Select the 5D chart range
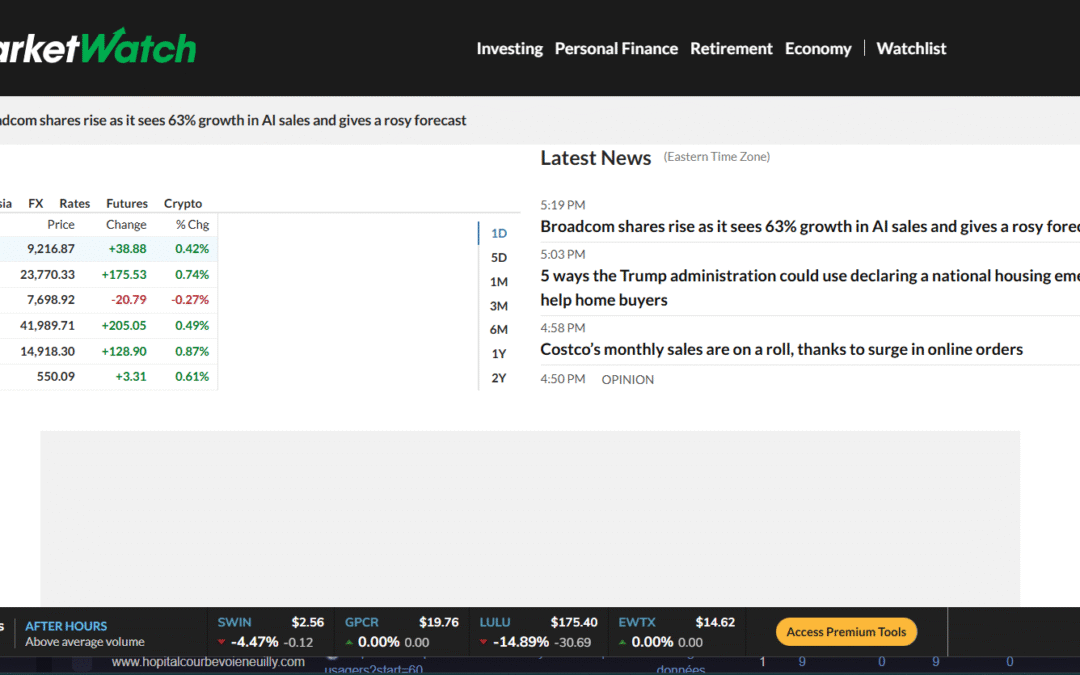Viewport: 1080px width, 675px height. coord(499,257)
